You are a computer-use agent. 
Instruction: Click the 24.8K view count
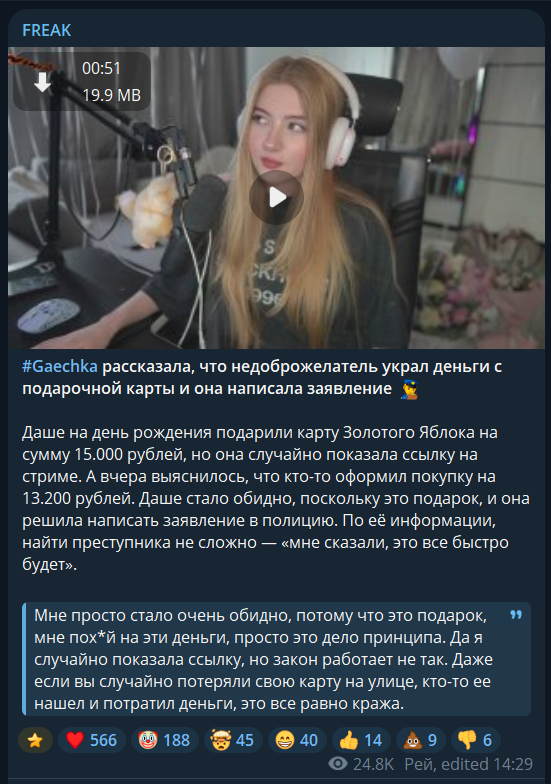(374, 764)
